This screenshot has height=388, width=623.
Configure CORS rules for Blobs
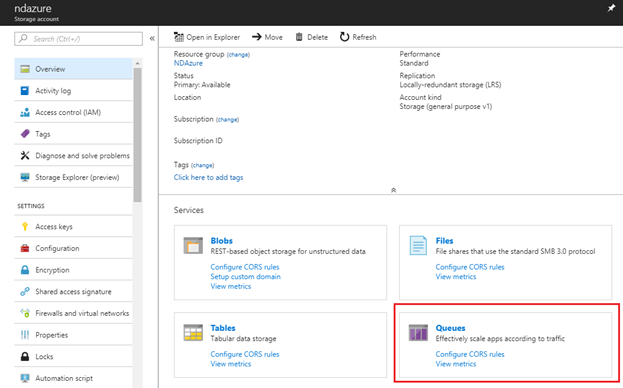pos(245,267)
